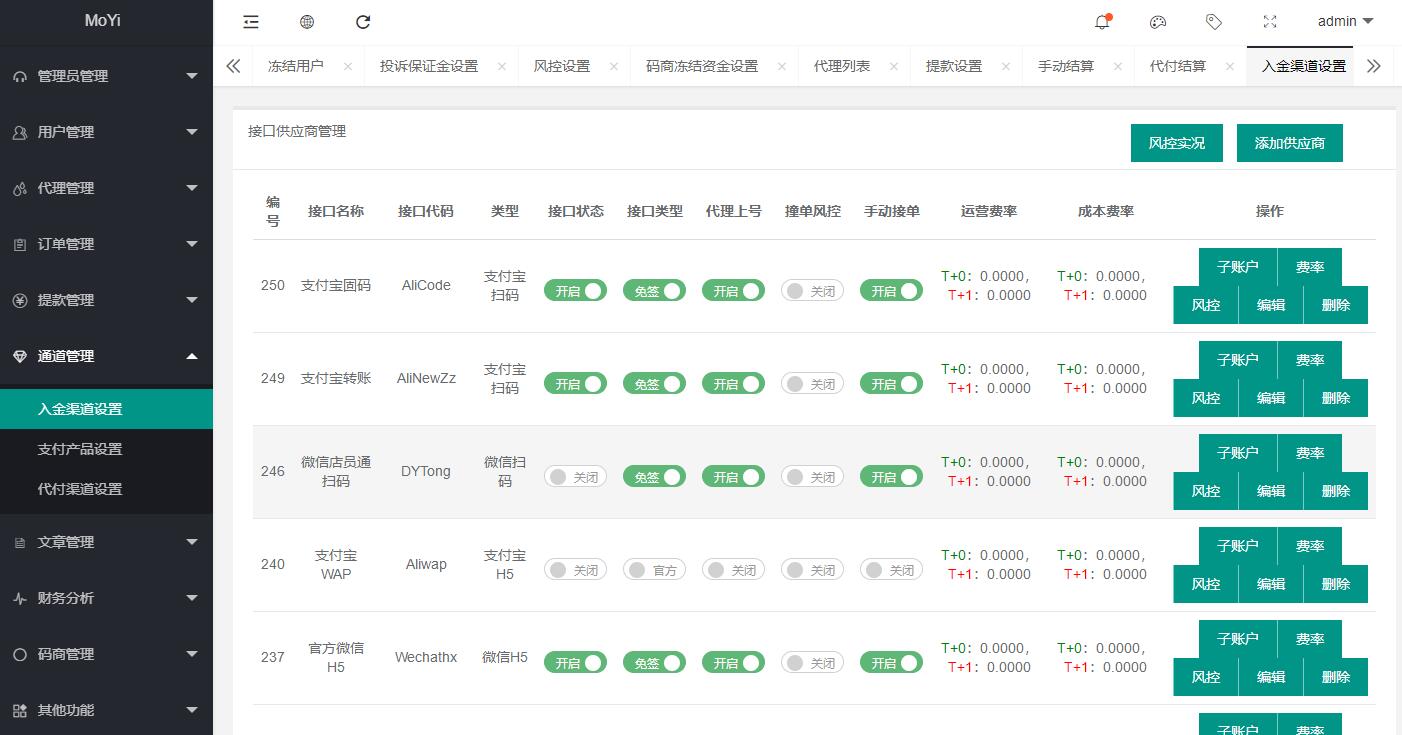Click the 订单管理 list icon
This screenshot has width=1402, height=735.
[x=20, y=244]
